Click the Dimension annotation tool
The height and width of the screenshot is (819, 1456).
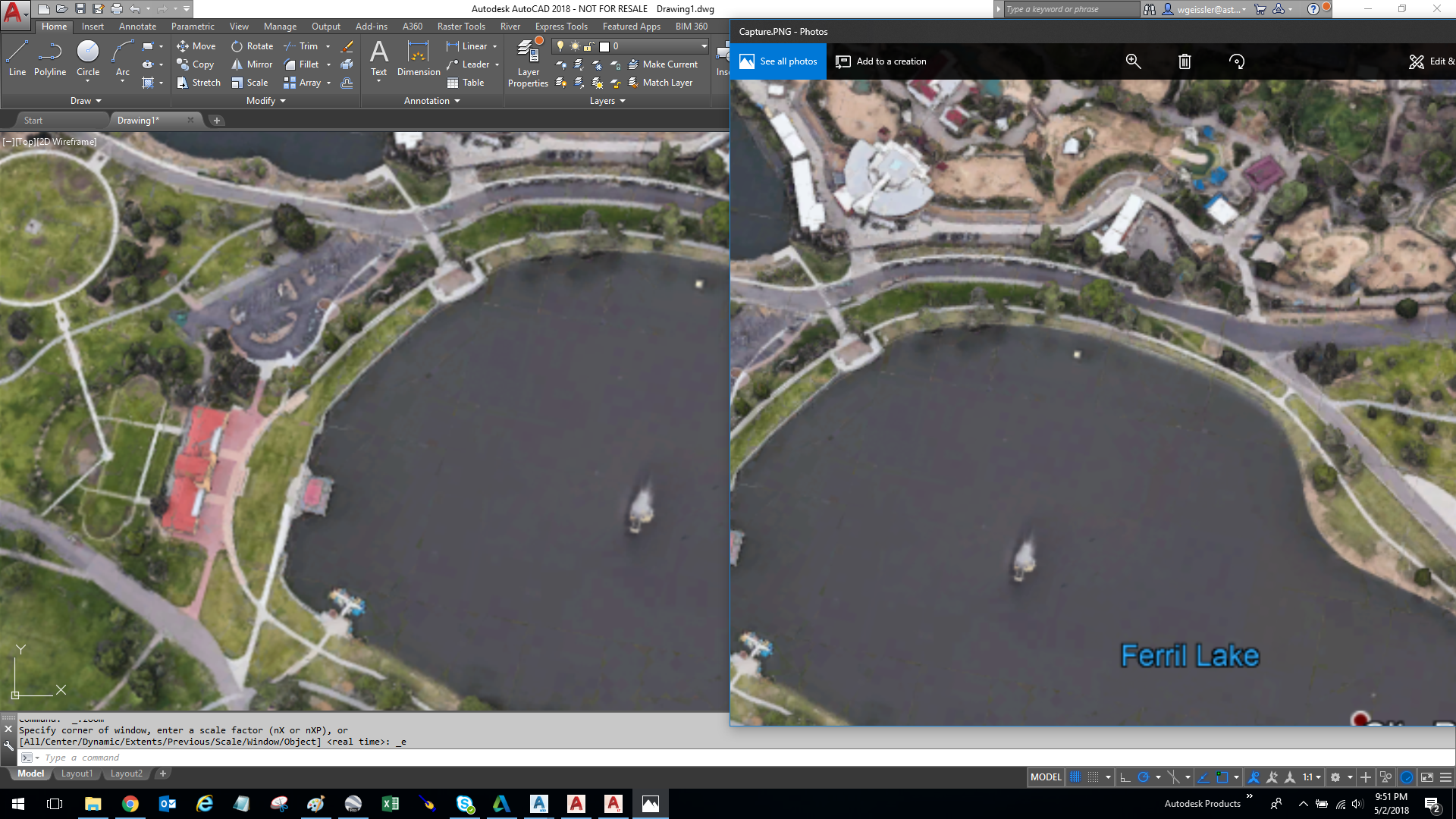coord(419,58)
